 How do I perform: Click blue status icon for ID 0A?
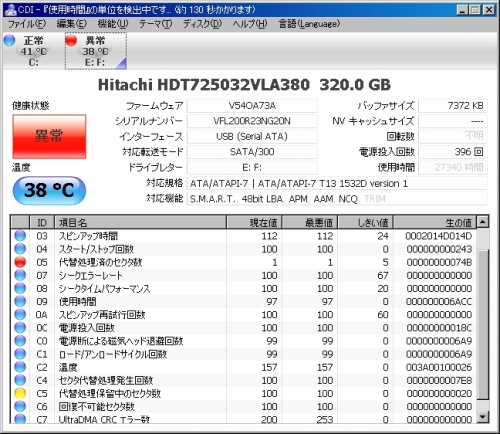[20, 314]
